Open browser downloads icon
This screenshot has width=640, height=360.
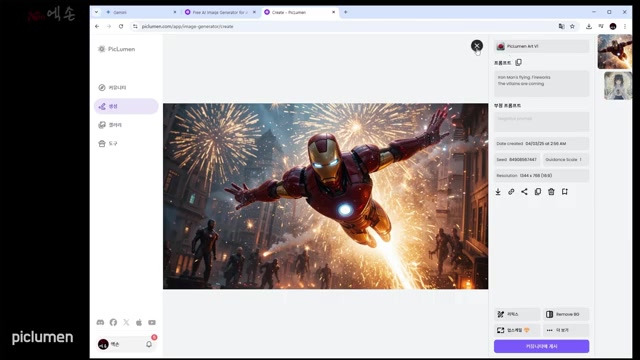589,26
